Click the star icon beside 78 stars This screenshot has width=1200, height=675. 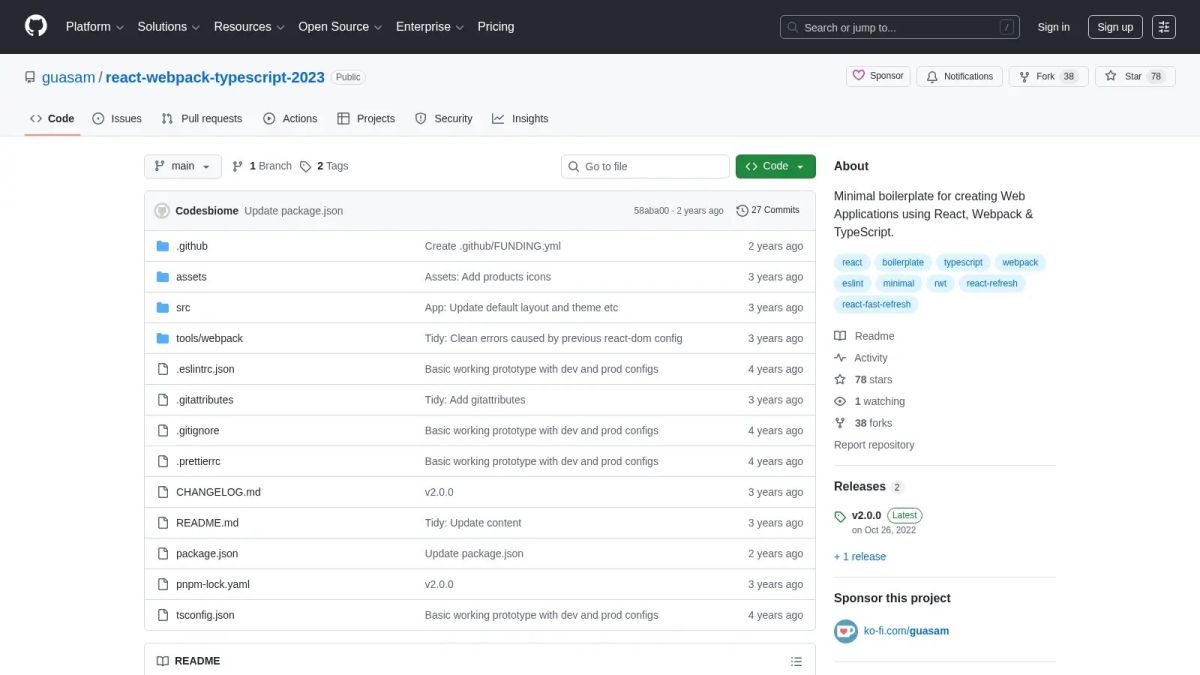click(840, 380)
